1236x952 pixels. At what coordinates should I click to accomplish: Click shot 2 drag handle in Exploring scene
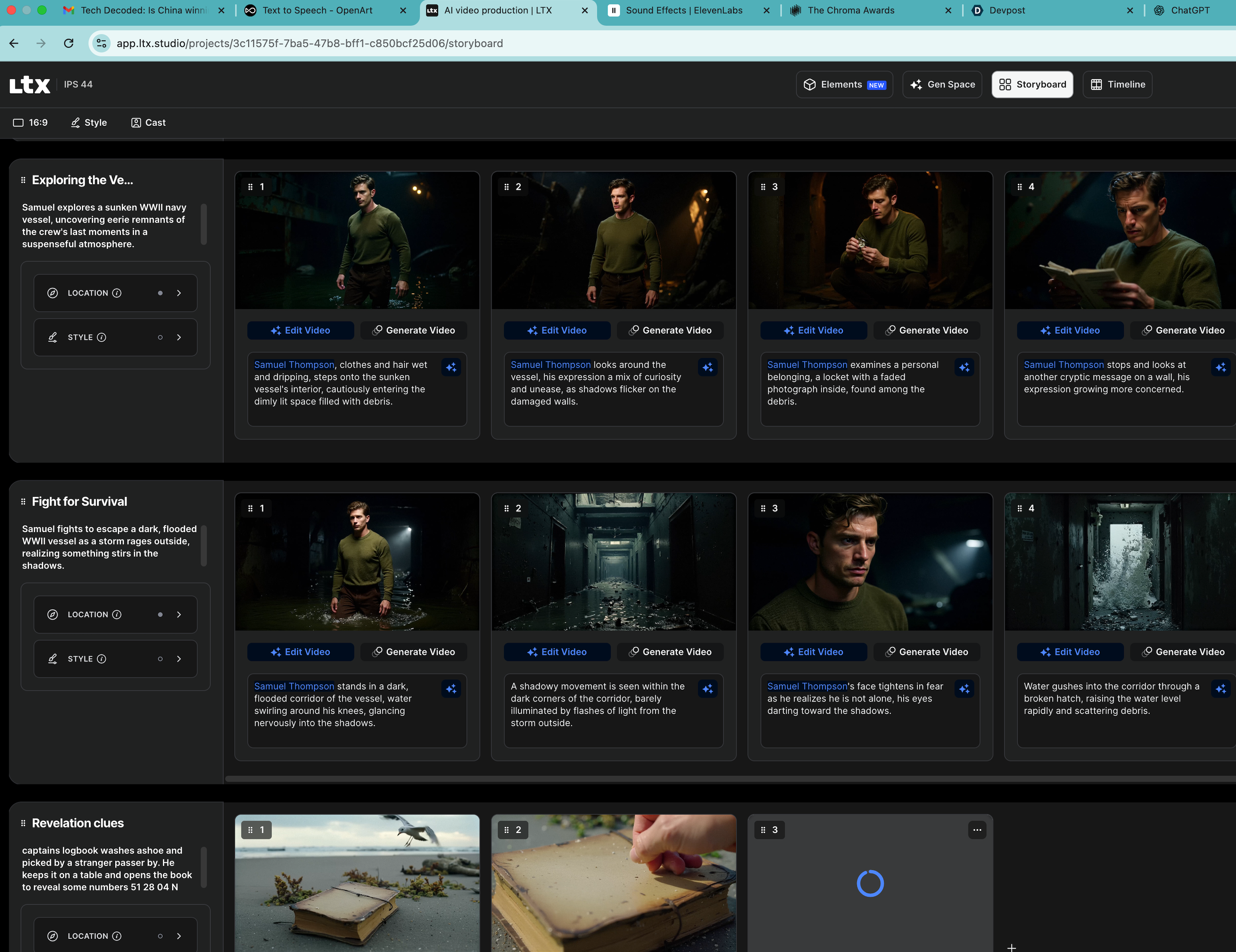(x=506, y=187)
